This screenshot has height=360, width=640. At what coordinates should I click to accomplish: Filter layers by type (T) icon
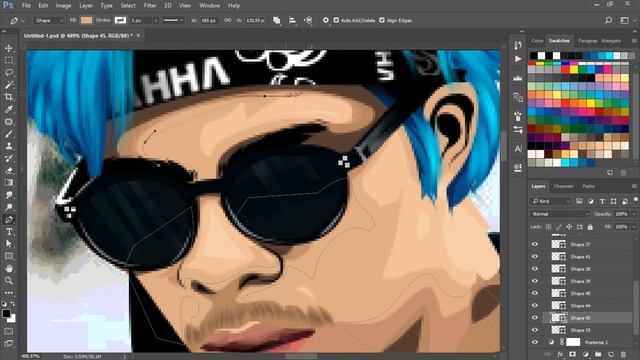[602, 201]
